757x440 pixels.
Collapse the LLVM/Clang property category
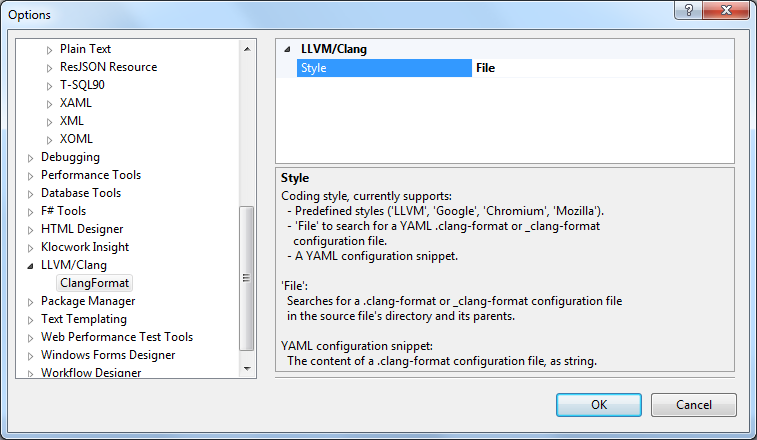tap(288, 48)
